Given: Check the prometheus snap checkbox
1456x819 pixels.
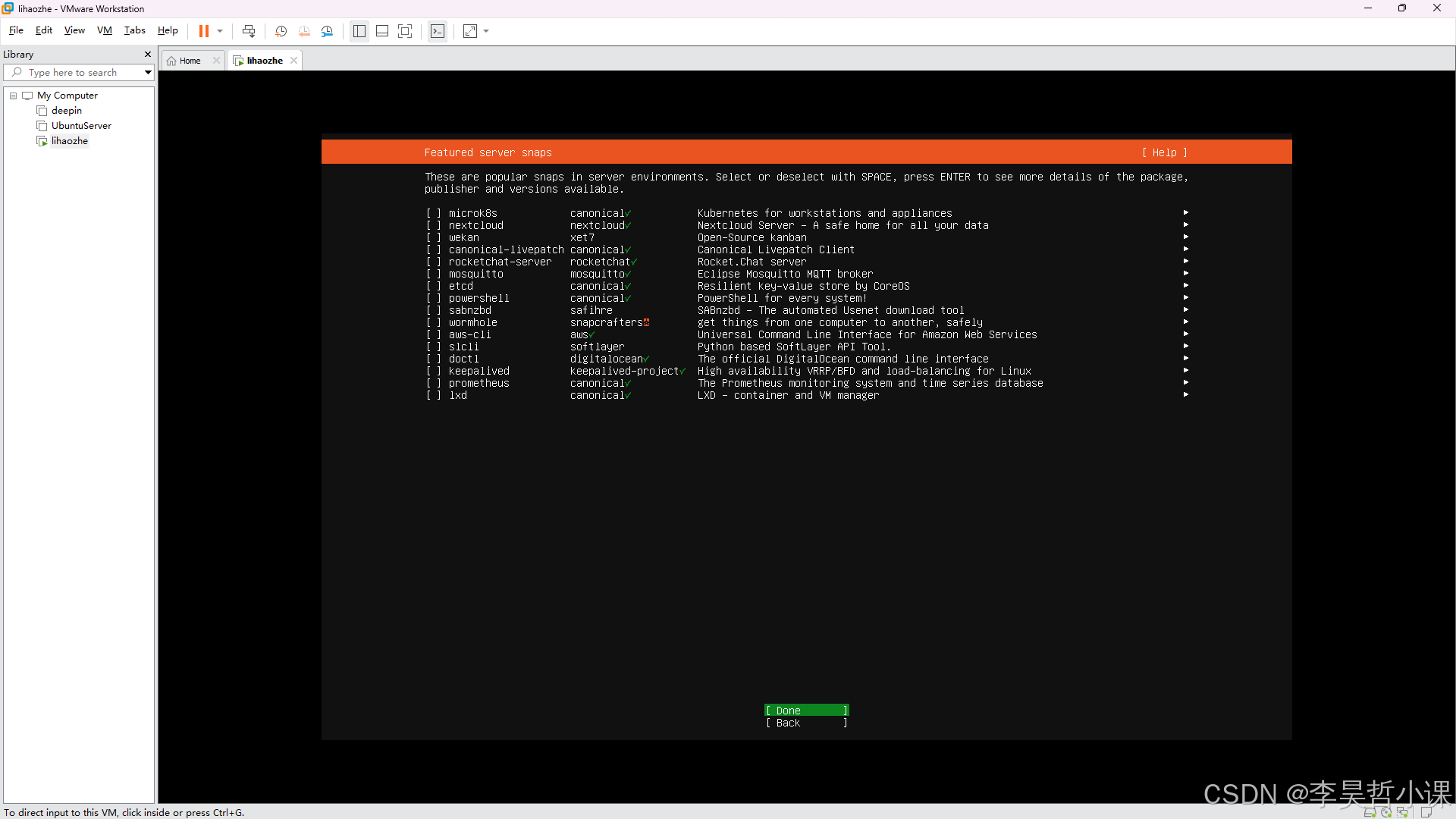Looking at the screenshot, I should coord(433,383).
